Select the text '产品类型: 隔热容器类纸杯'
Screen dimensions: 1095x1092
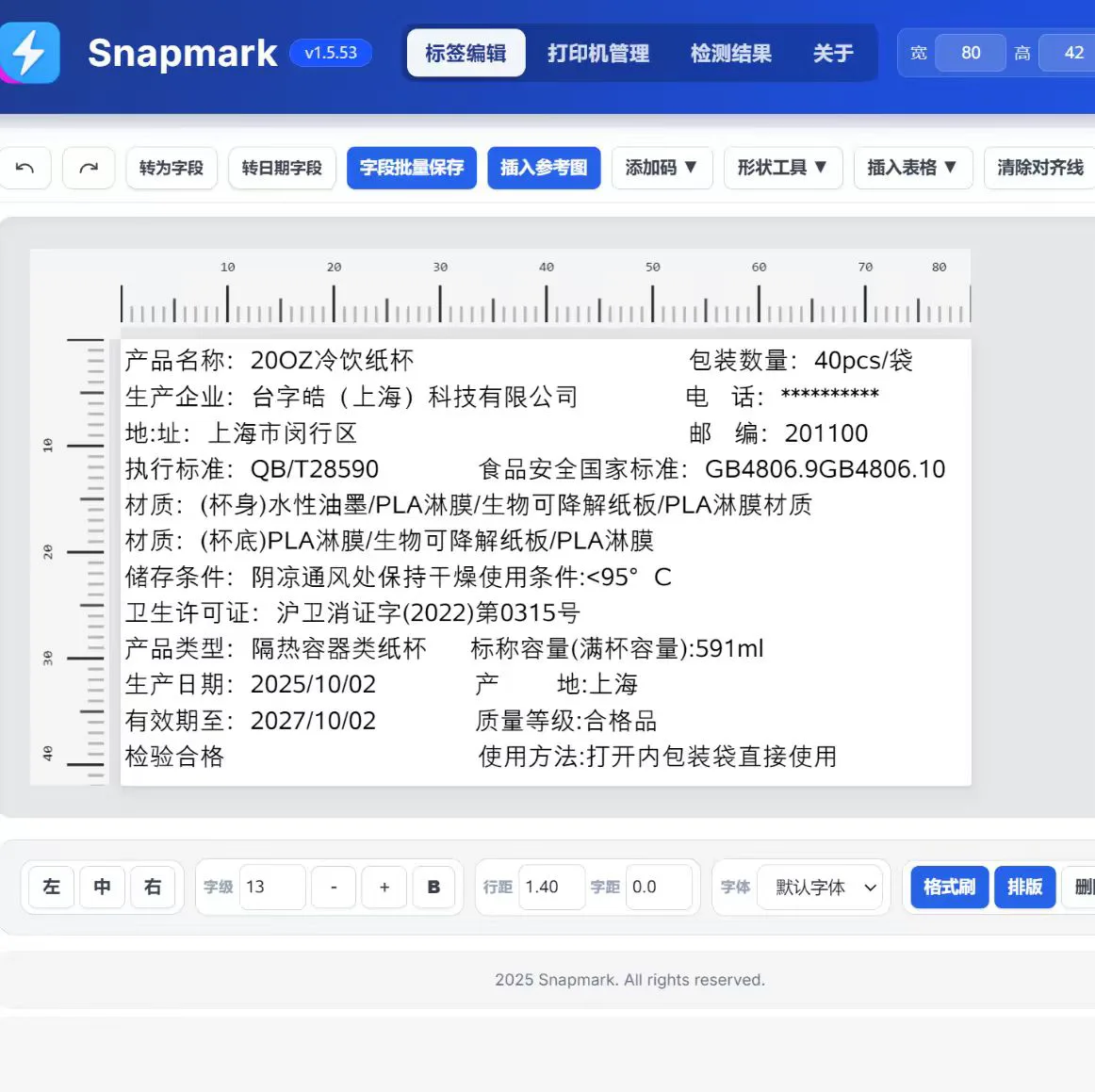pyautogui.click(x=275, y=648)
